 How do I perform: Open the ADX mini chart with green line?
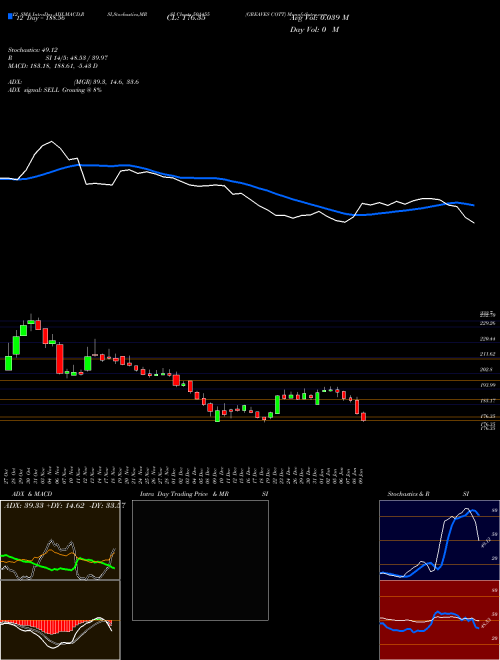[x=60, y=540]
